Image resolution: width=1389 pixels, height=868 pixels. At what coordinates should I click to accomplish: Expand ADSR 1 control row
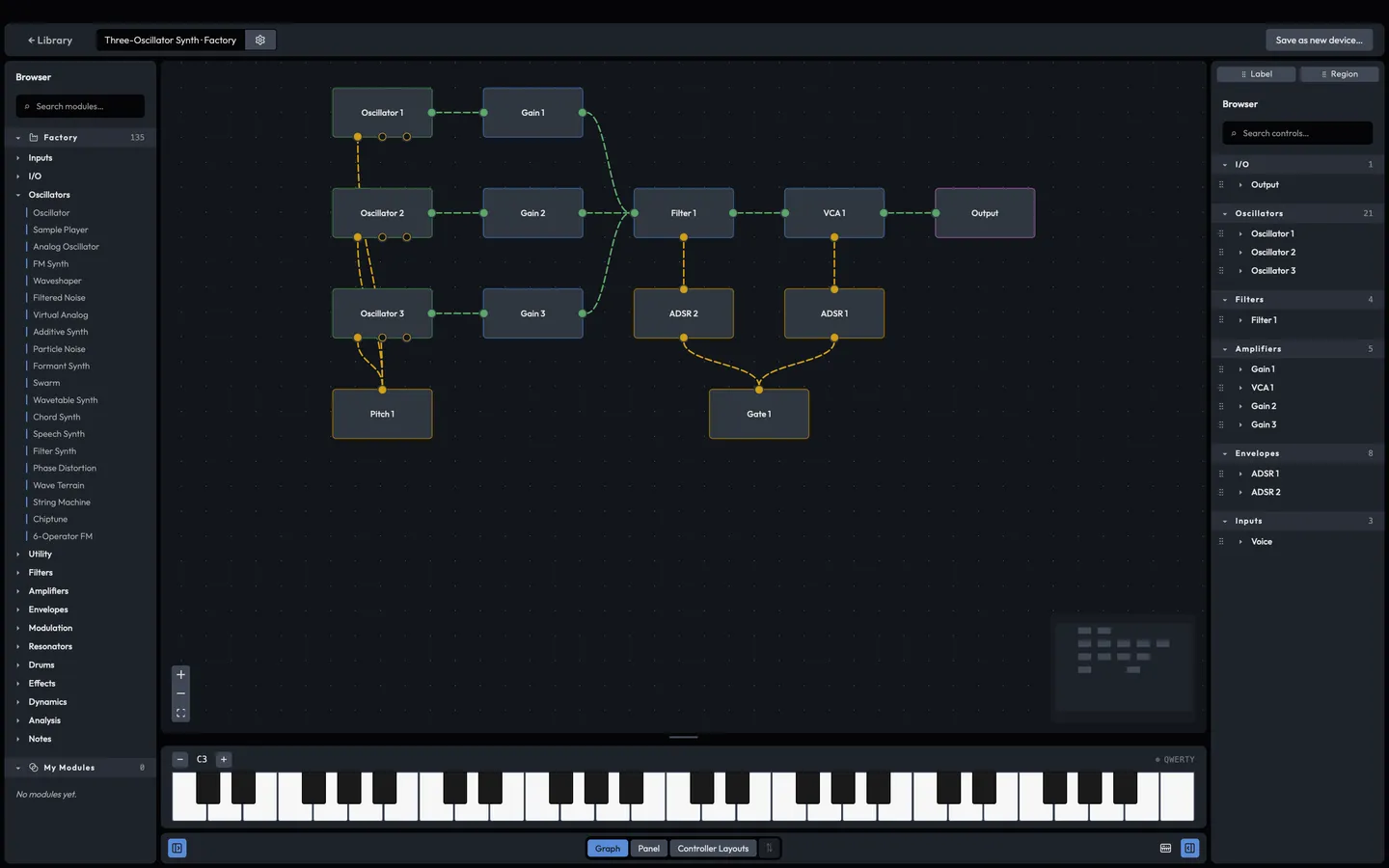point(1240,474)
